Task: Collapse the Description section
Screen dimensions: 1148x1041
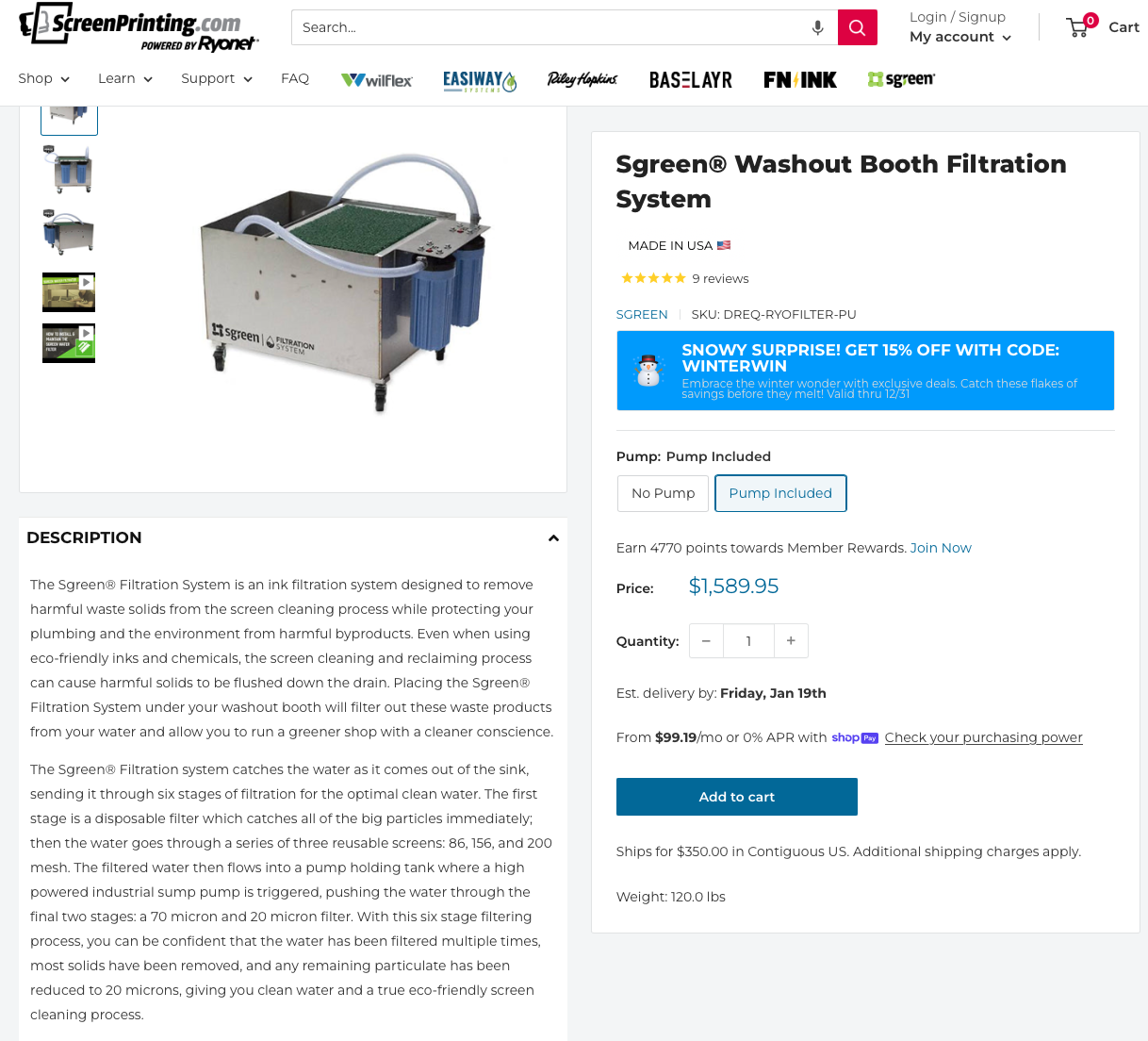Action: 553,538
